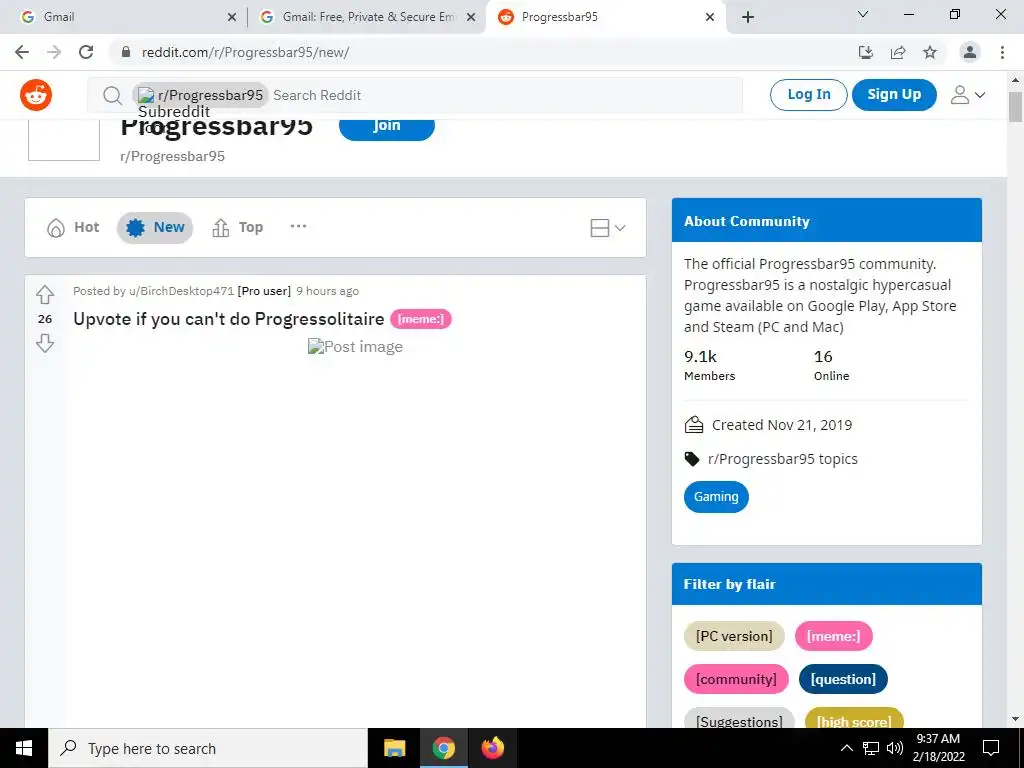
Task: Click the Chrome taskbar icon
Action: [x=443, y=748]
